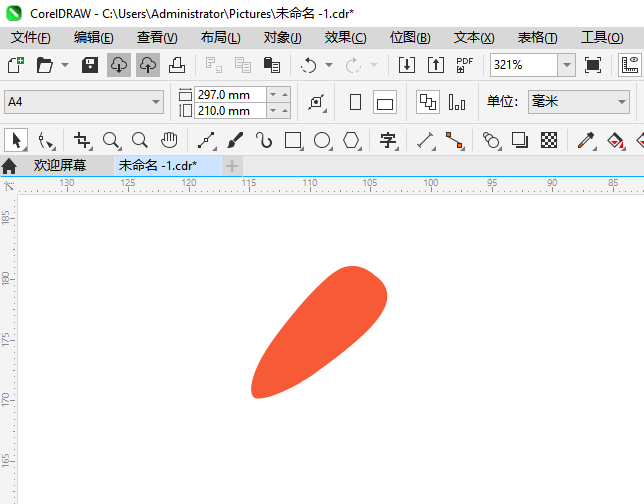Select the Polygon tool
The image size is (644, 504).
352,140
